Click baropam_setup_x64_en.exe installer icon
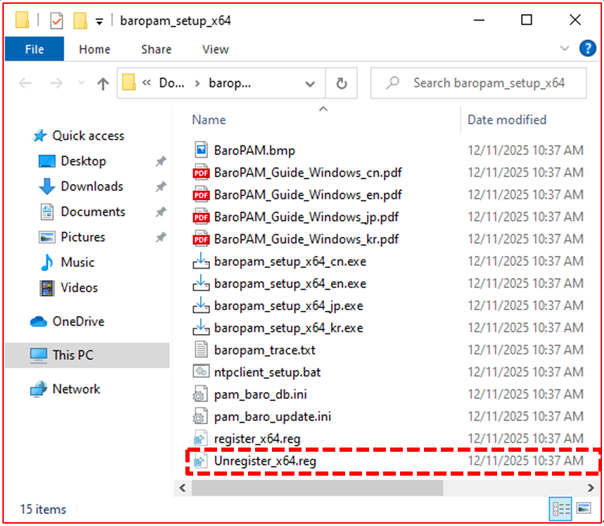 [x=201, y=283]
